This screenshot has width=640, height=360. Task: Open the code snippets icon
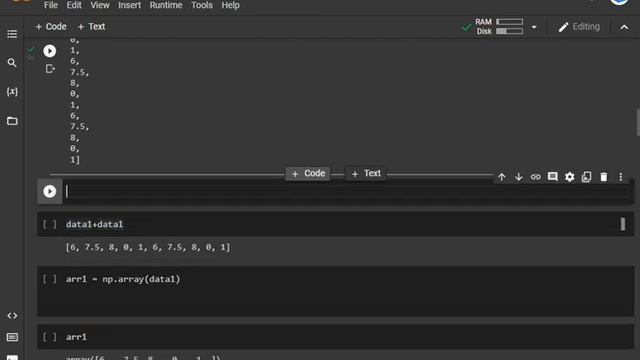[12, 316]
